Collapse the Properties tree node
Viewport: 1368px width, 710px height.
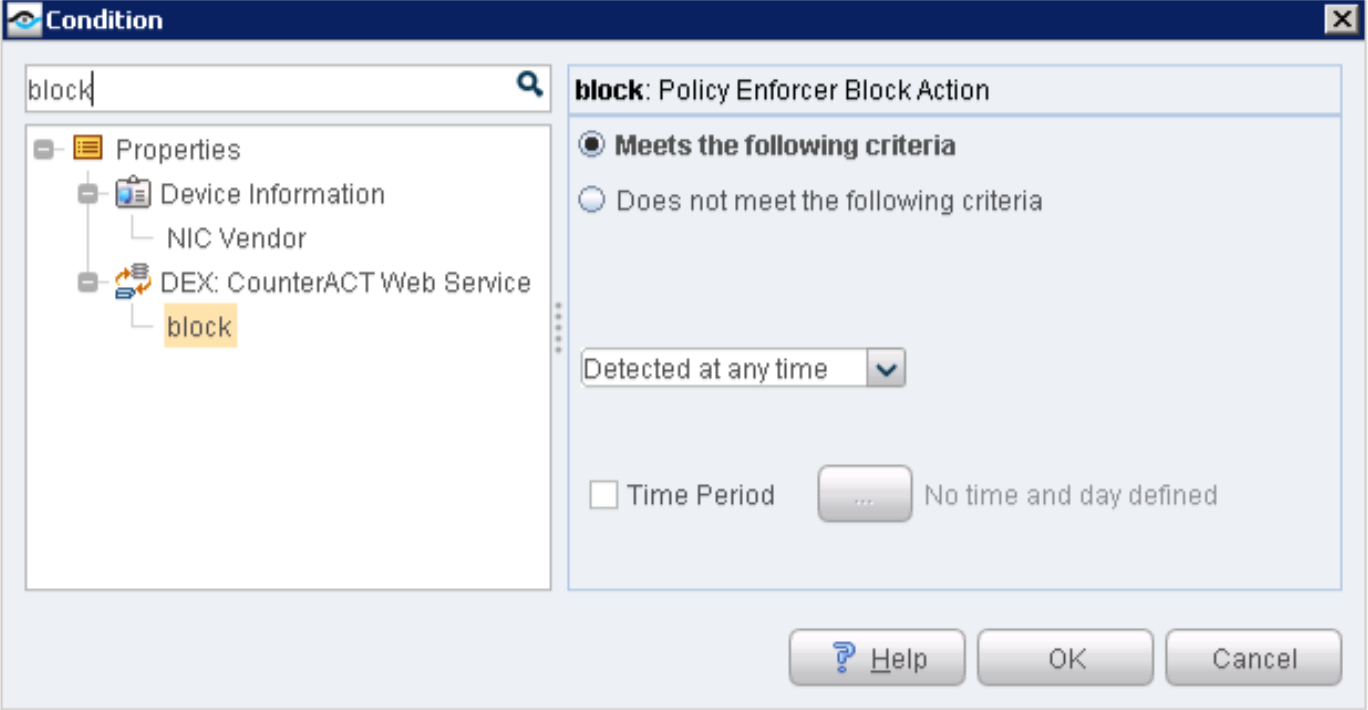(43, 150)
